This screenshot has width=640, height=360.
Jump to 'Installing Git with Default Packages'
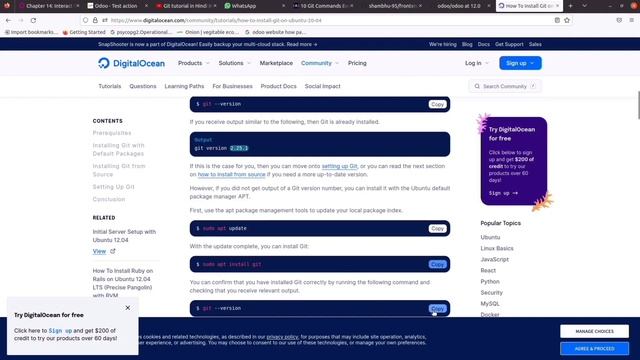118,149
